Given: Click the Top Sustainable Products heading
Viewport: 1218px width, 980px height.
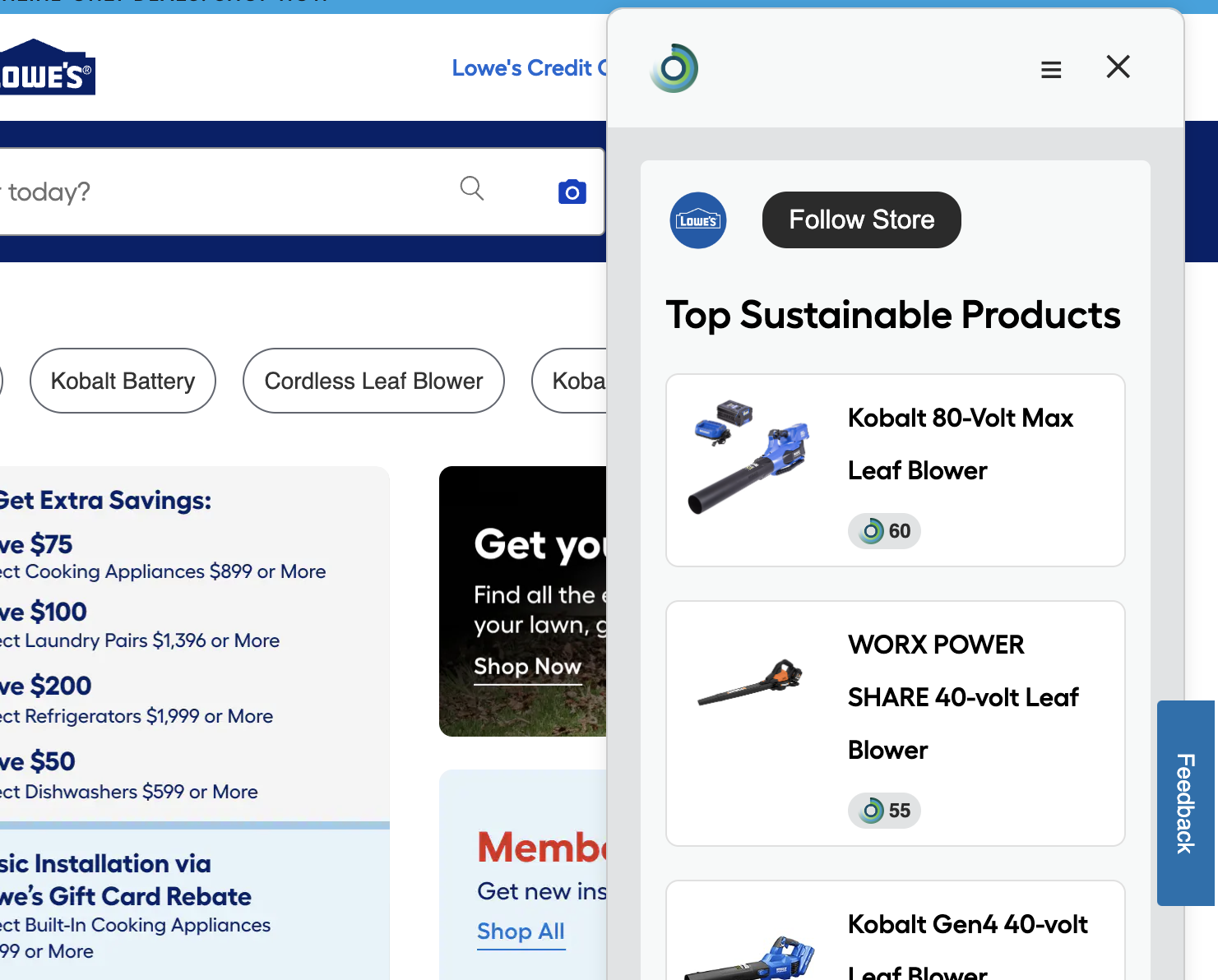Looking at the screenshot, I should 893,316.
